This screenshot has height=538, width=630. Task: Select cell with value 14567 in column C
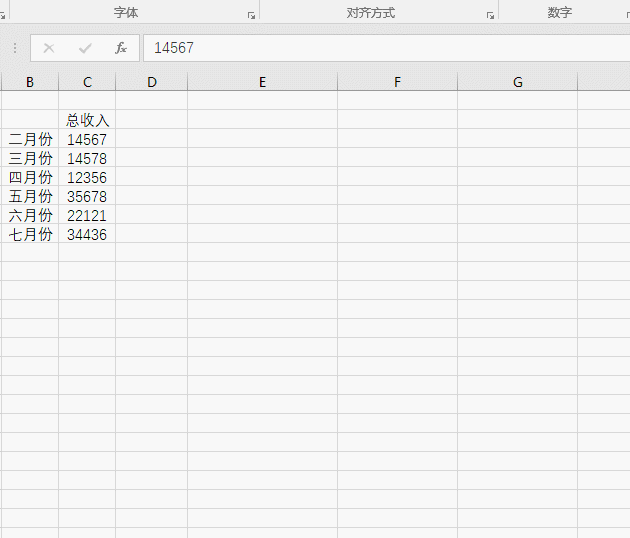[87, 139]
